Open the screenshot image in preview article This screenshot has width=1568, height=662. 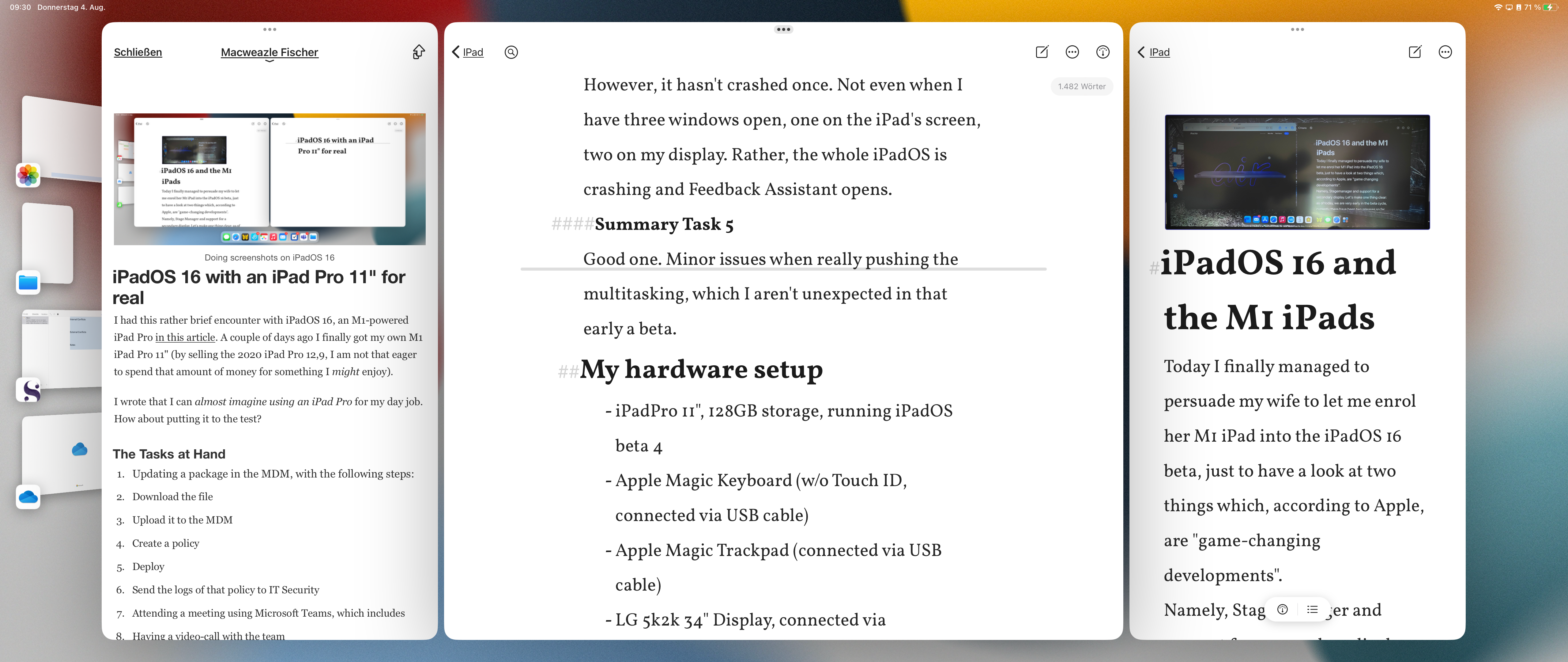pos(269,179)
